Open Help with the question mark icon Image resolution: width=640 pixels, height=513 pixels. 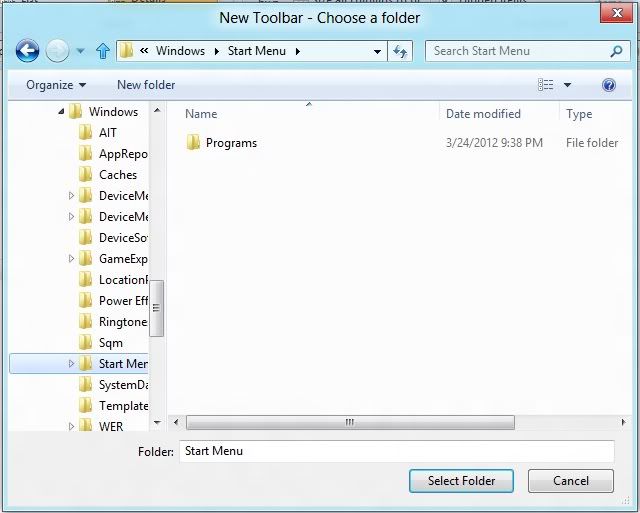609,85
